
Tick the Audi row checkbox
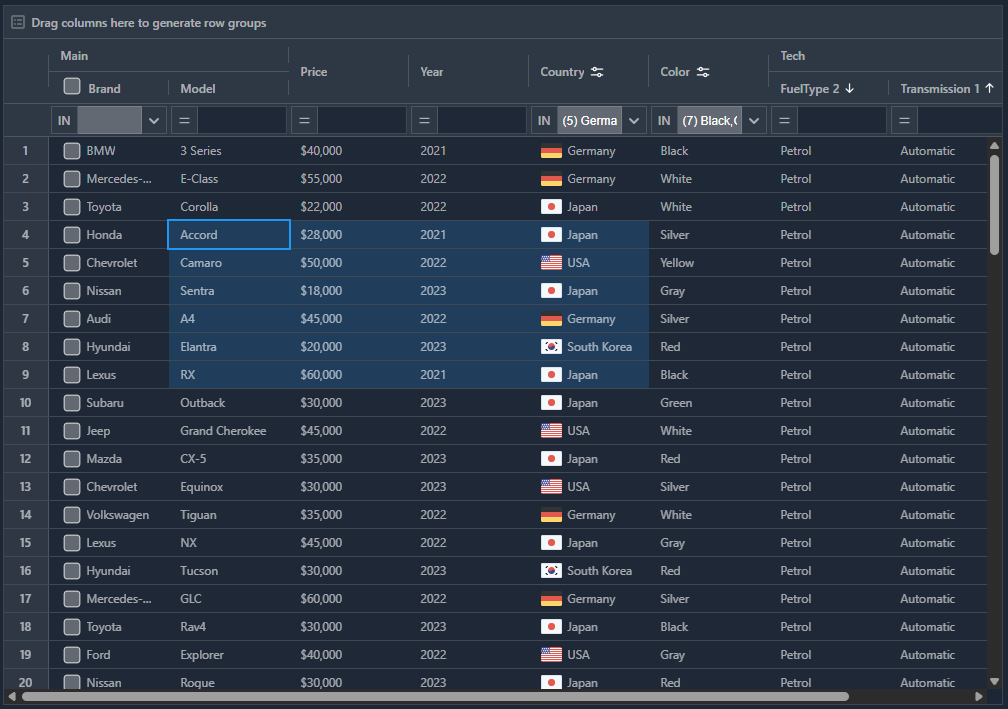[72, 319]
